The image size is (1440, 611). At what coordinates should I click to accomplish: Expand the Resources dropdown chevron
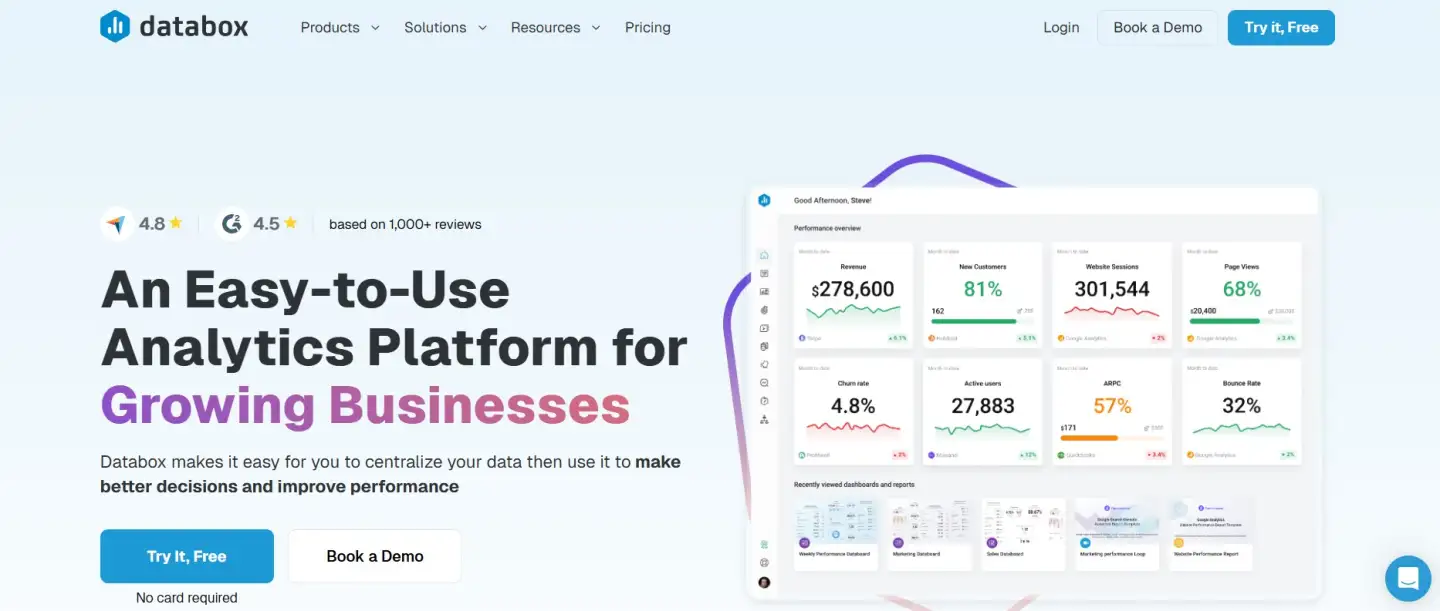click(x=596, y=28)
